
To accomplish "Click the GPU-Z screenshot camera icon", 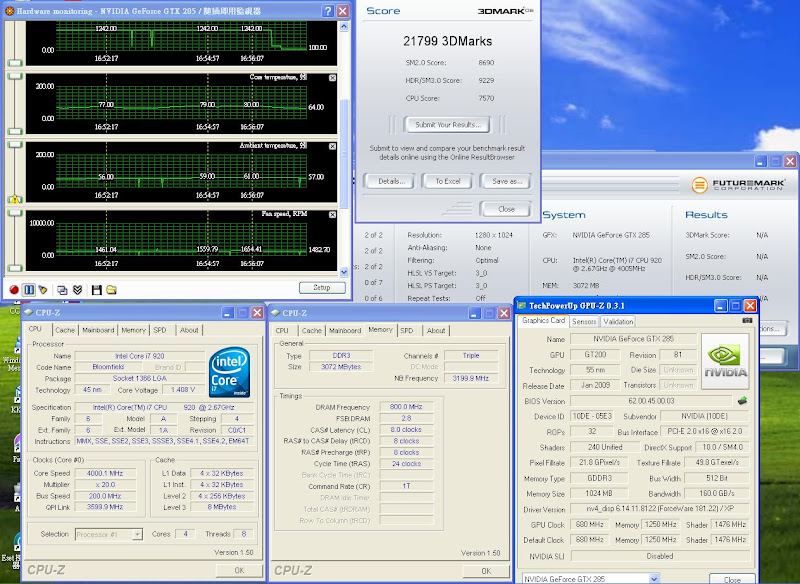I will click(749, 321).
